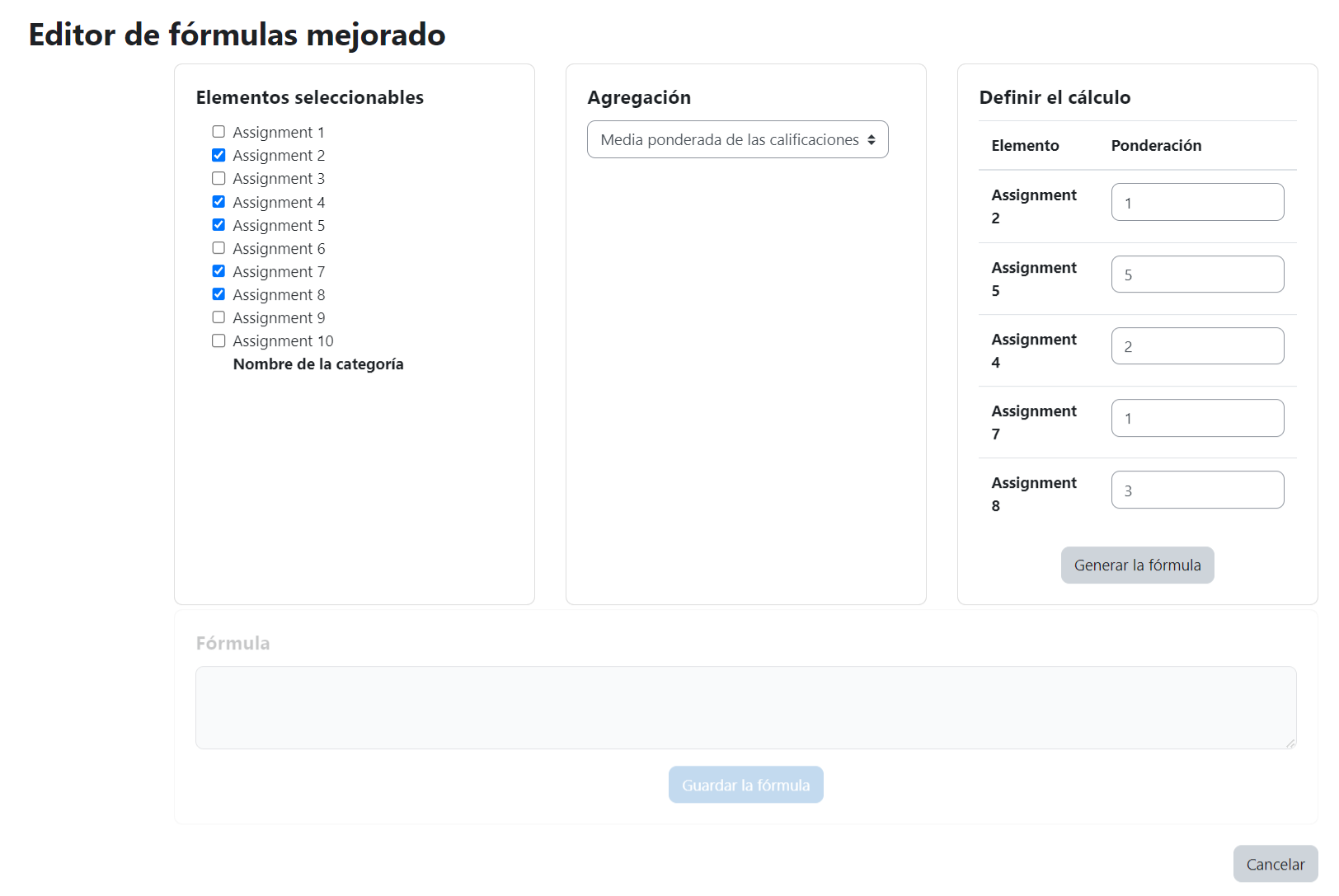Open the Agregación aggregation dropdown

click(737, 139)
